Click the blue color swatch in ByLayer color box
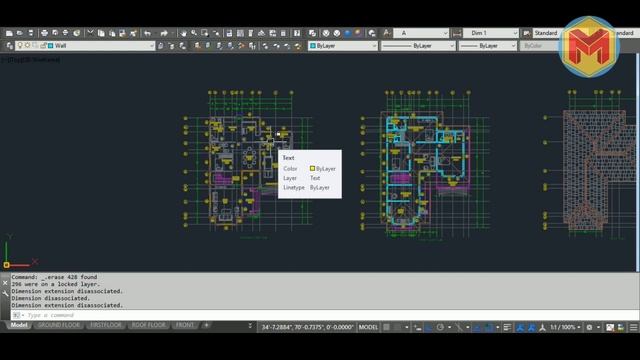 coord(313,46)
